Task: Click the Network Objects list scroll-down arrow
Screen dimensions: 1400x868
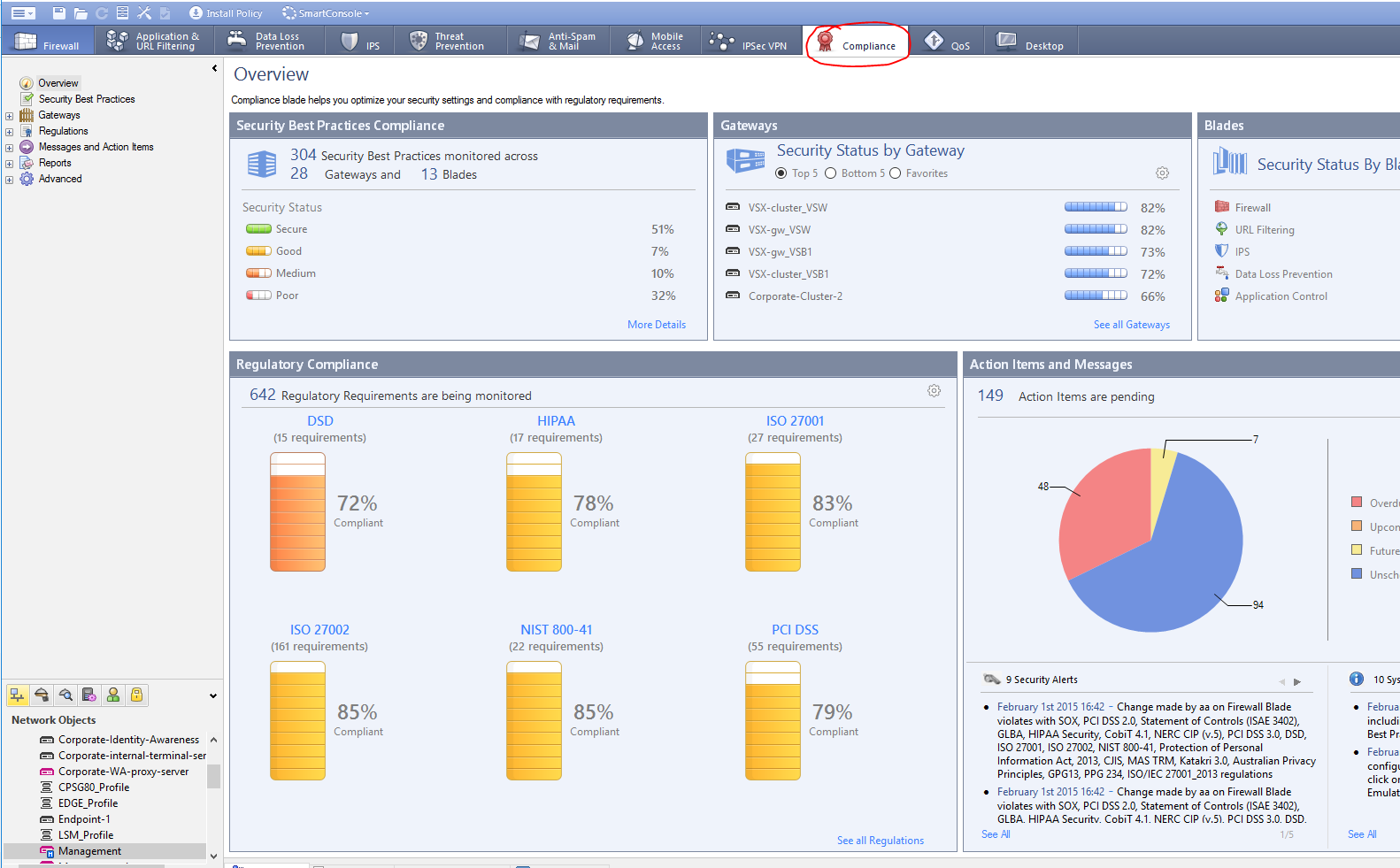Action: point(213,856)
